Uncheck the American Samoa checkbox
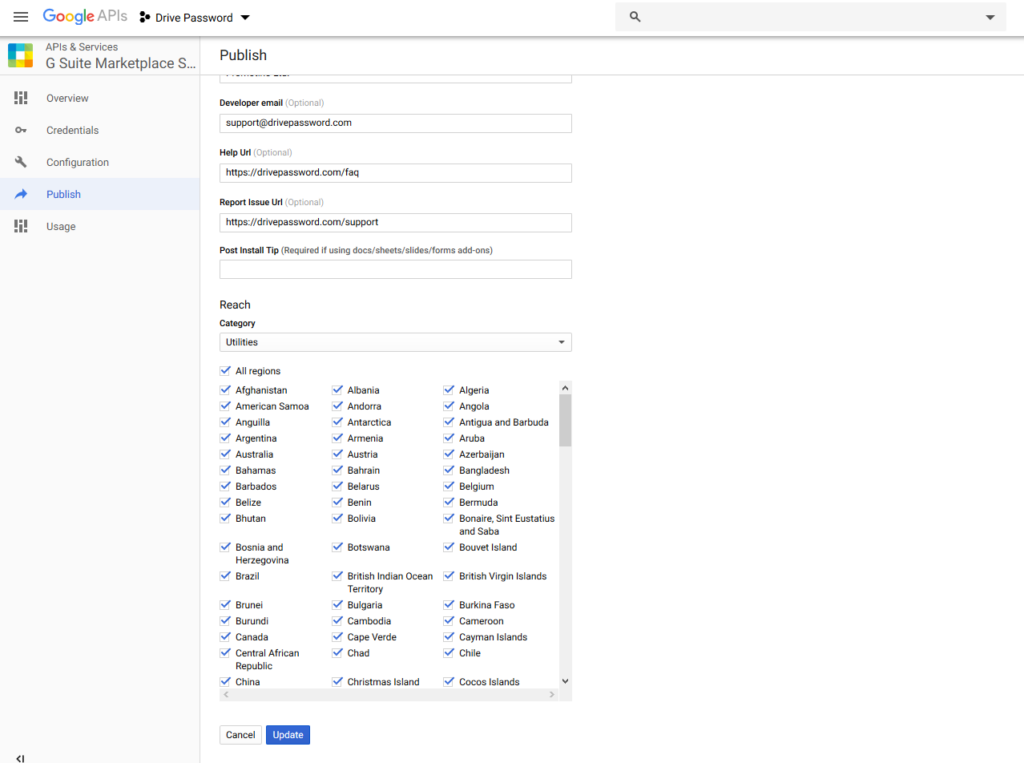The image size is (1024, 763). [x=225, y=406]
